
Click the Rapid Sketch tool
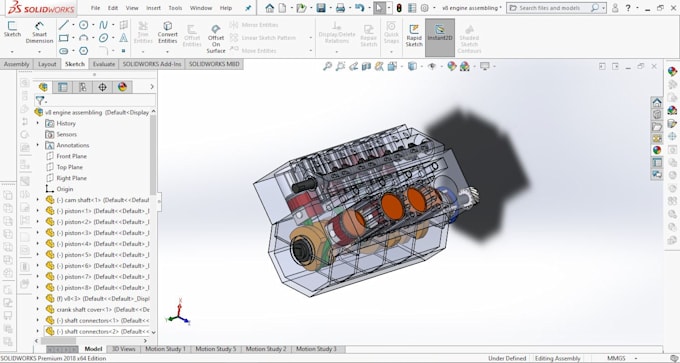click(x=414, y=35)
